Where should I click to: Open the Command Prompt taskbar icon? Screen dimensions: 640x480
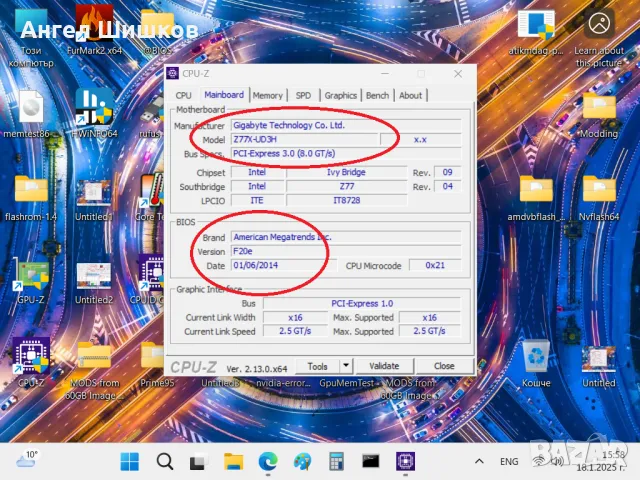pos(371,462)
